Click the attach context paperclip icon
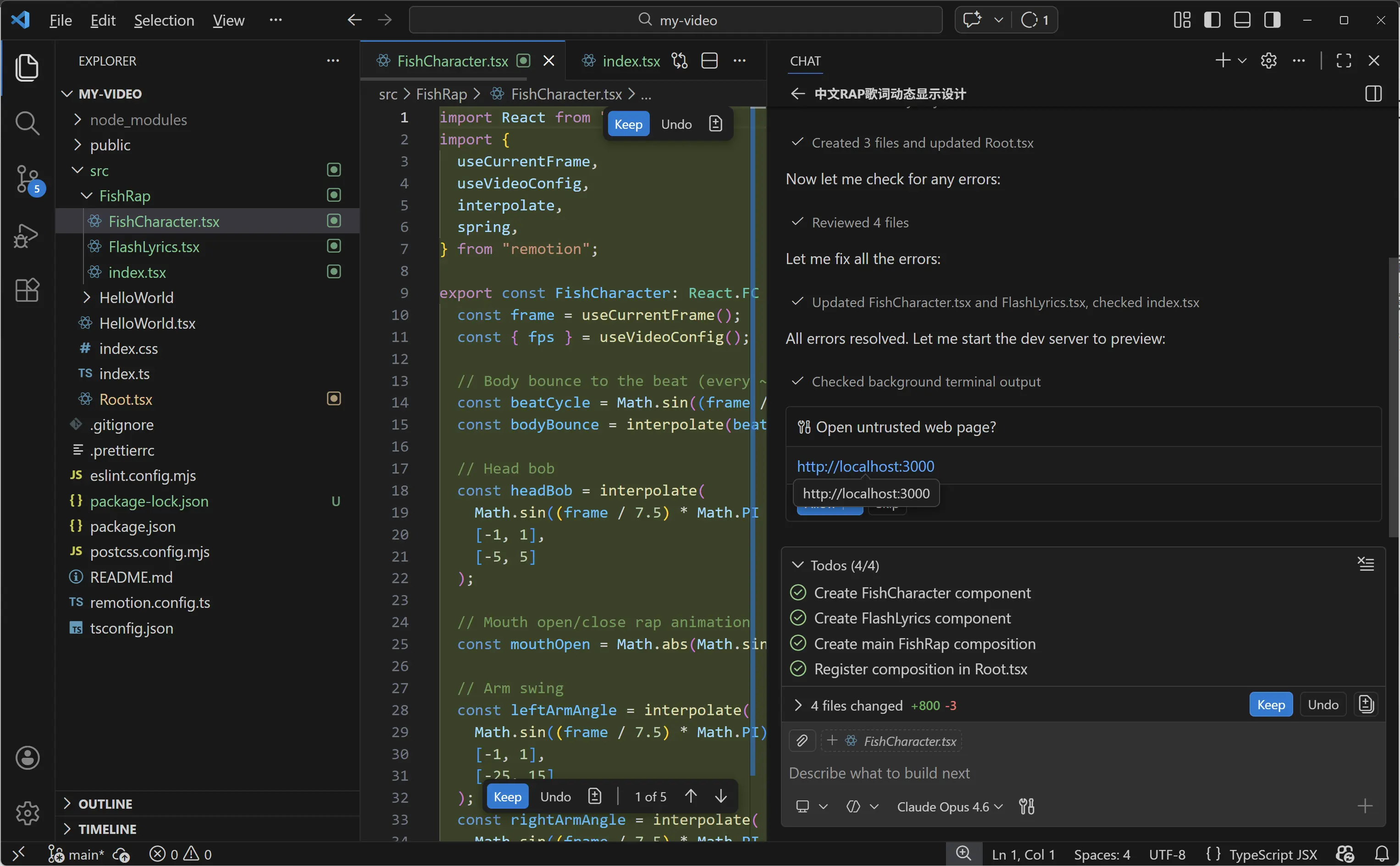The height and width of the screenshot is (866, 1400). point(802,740)
